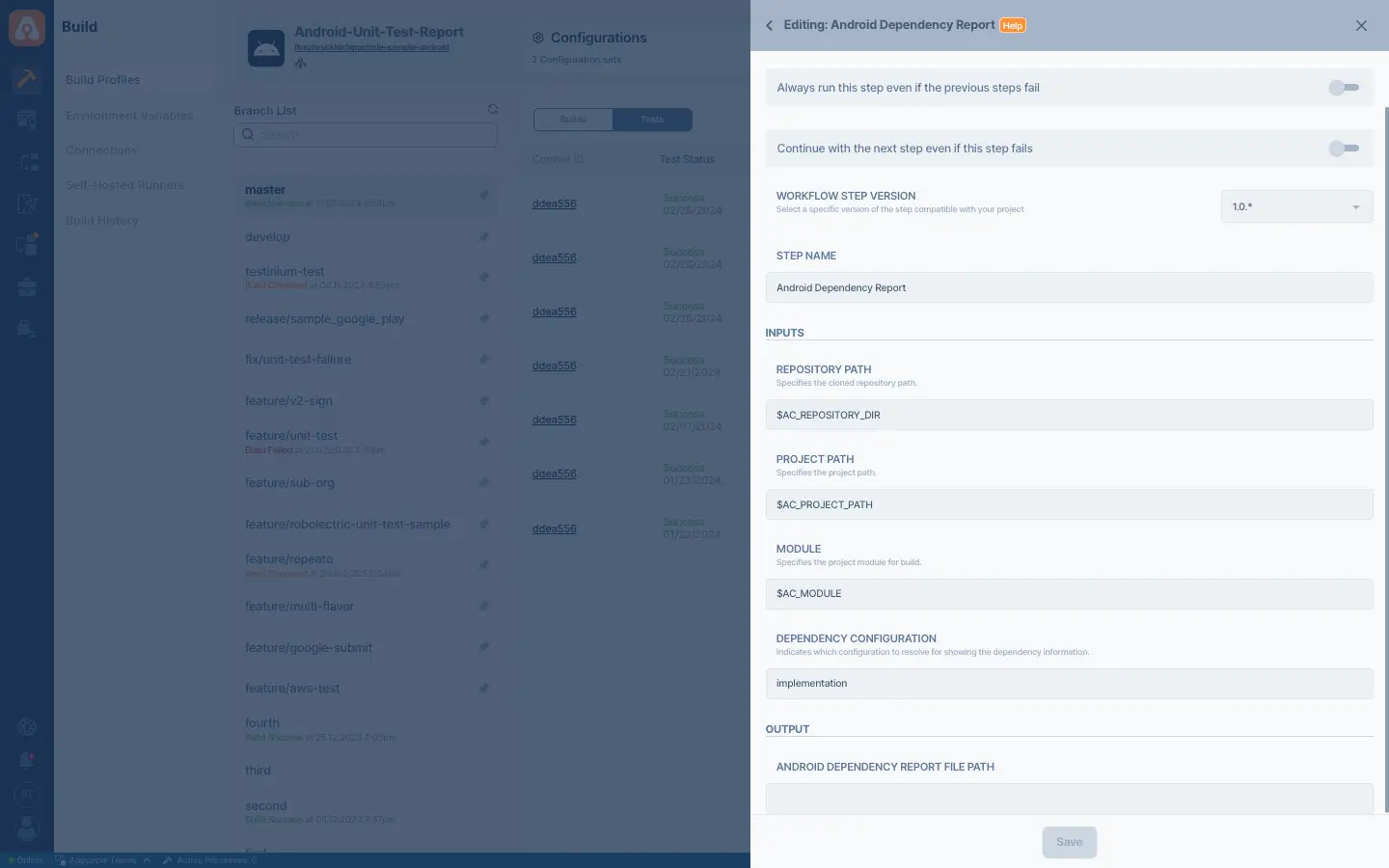Click the Appcircle logo icon
This screenshot has height=868, width=1389.
click(27, 27)
